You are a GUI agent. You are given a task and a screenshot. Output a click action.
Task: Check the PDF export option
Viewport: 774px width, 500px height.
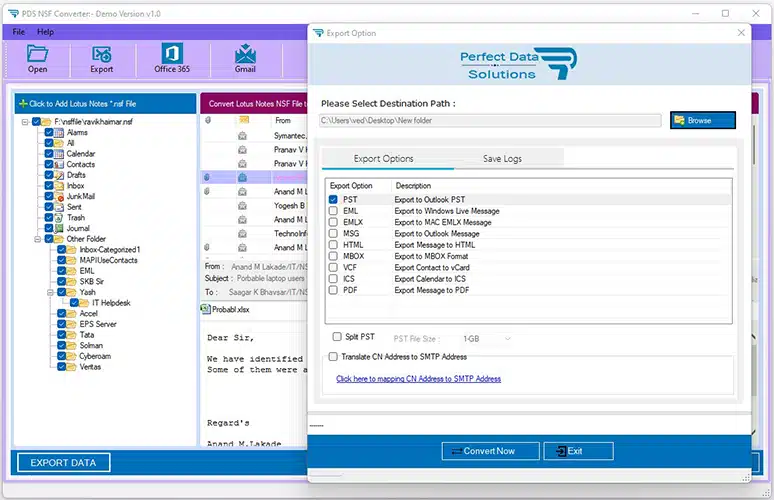[x=333, y=290]
